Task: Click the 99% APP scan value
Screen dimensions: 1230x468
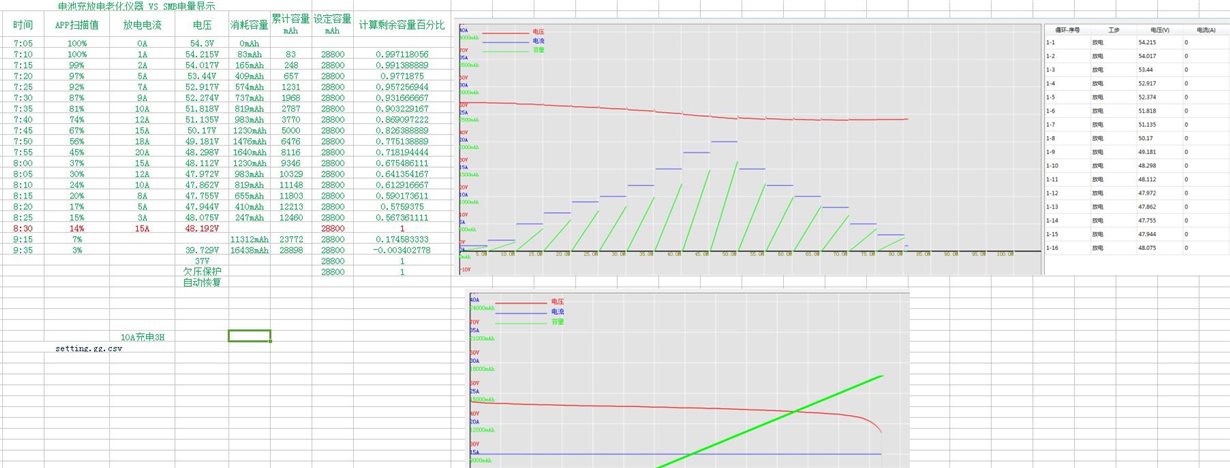Action: point(77,64)
